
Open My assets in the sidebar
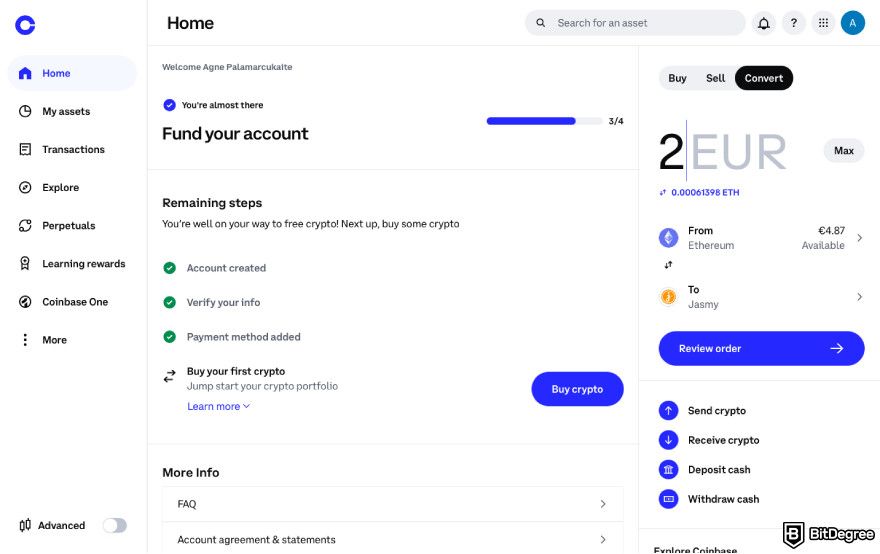pyautogui.click(x=66, y=111)
